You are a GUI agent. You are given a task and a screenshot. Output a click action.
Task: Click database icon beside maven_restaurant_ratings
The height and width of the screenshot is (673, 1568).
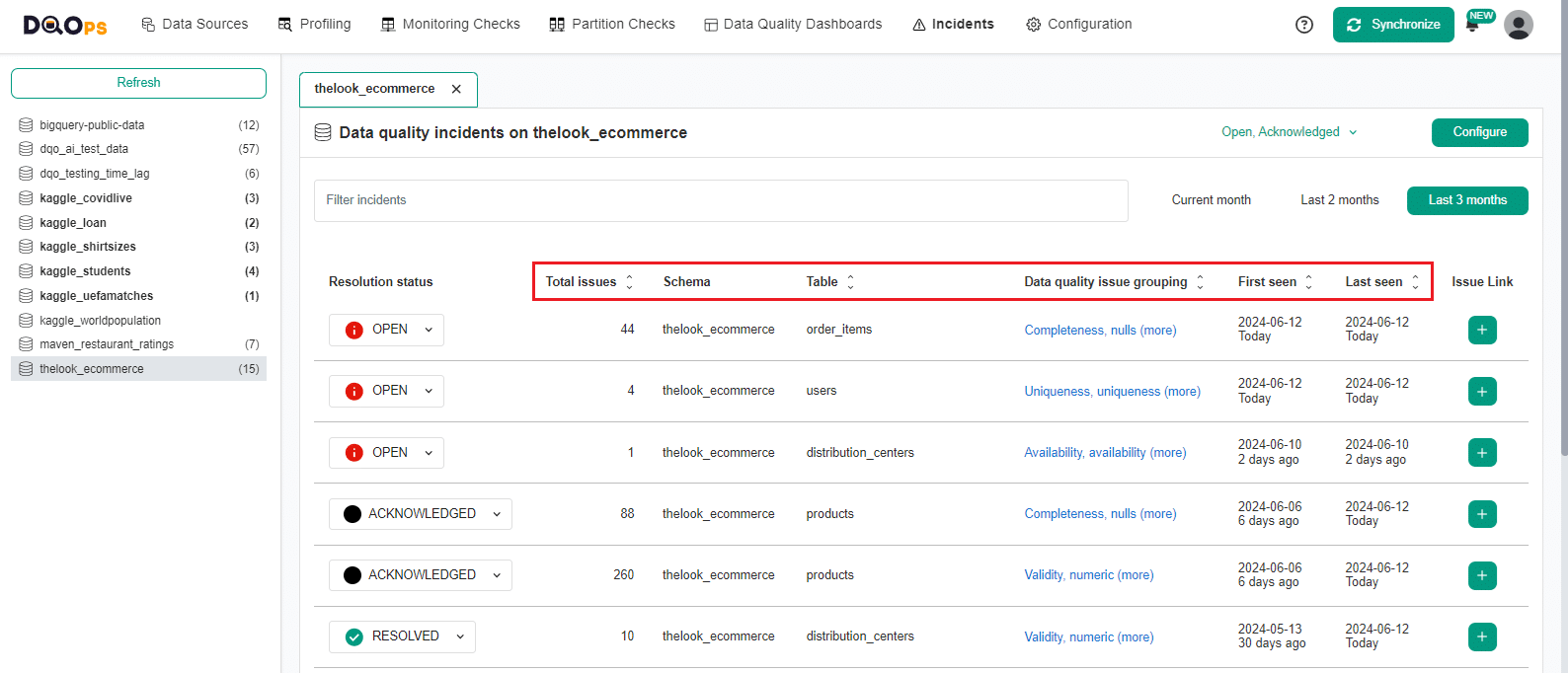[26, 344]
